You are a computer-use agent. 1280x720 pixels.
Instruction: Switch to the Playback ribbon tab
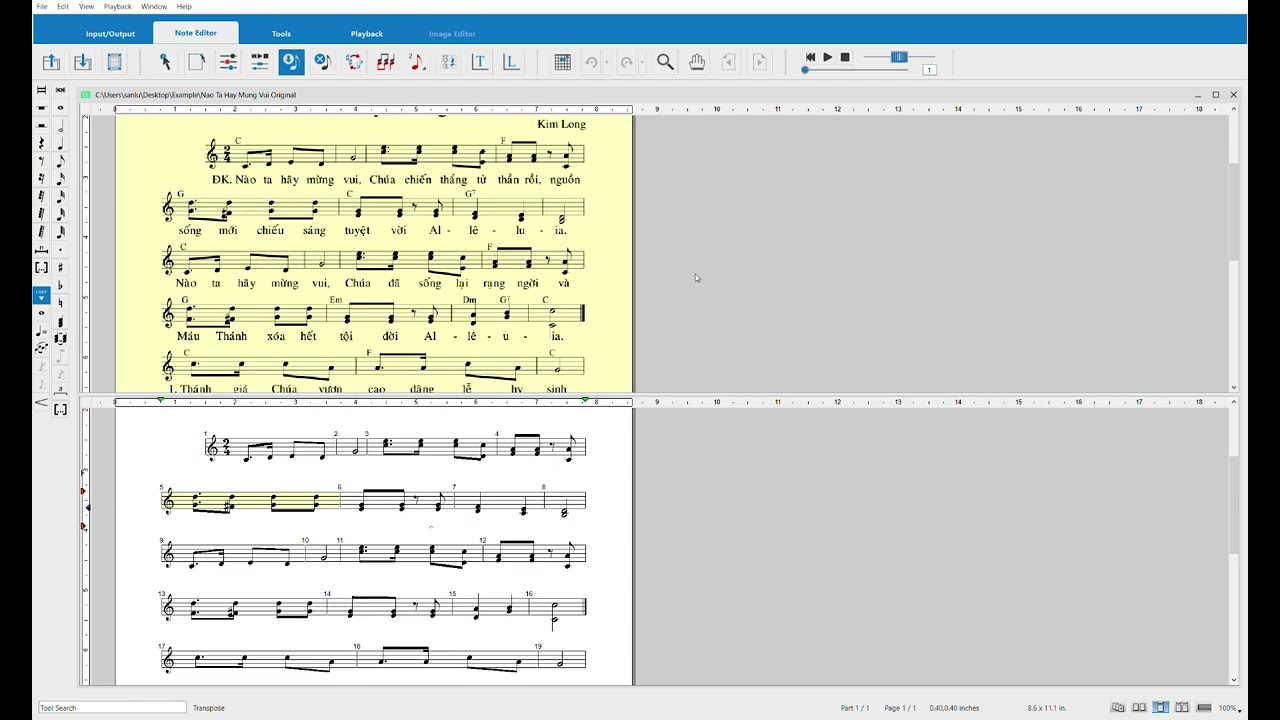[x=367, y=34]
